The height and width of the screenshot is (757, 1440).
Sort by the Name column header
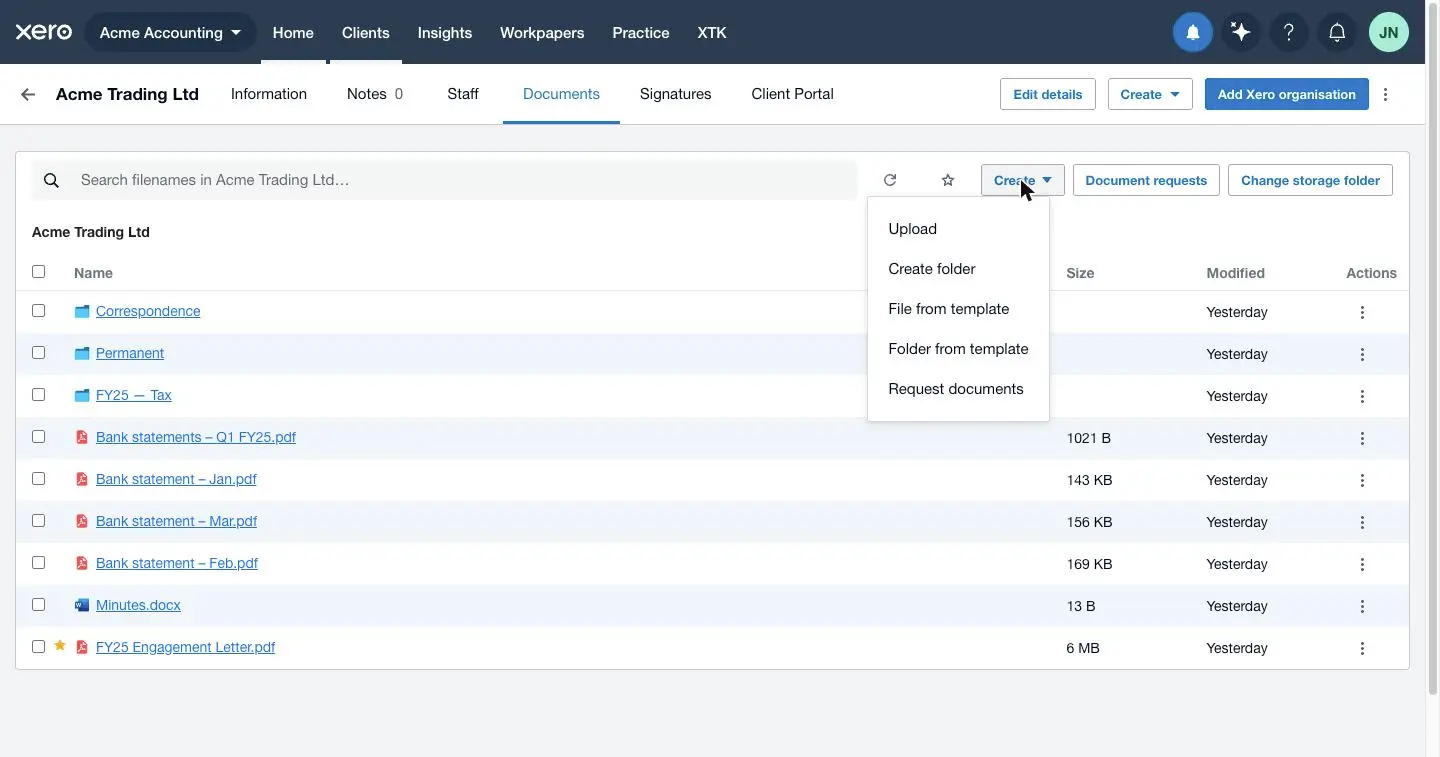[93, 273]
